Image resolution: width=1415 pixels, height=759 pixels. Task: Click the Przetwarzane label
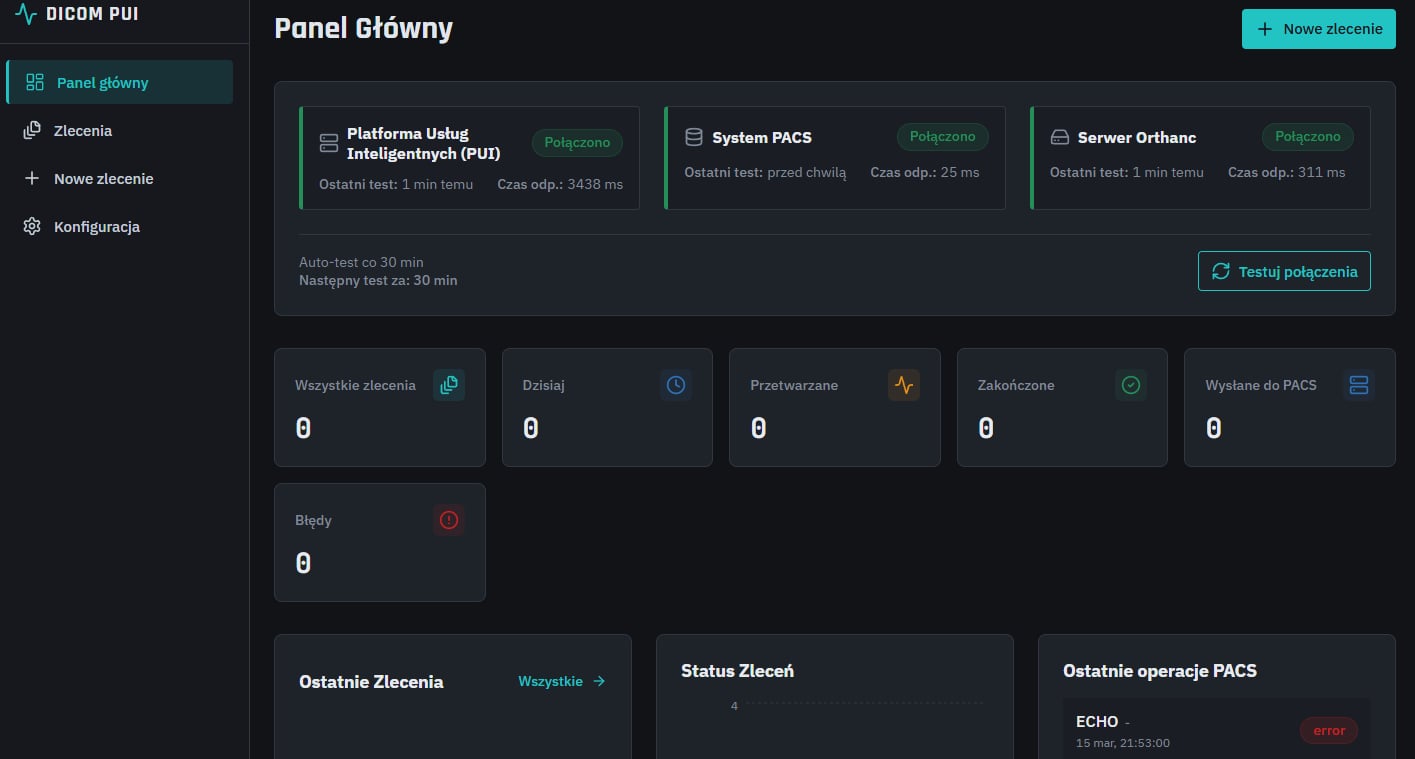point(794,385)
